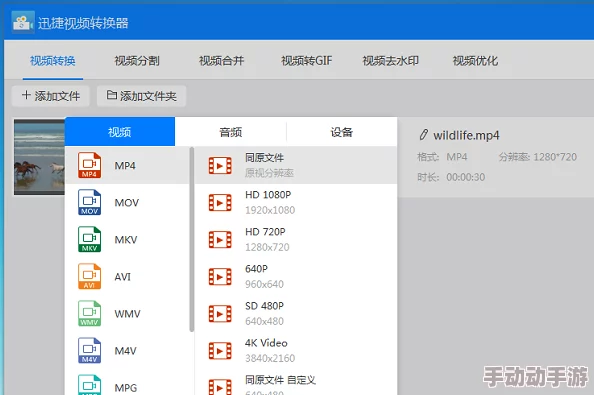The image size is (594, 395).
Task: Click the MPG format label
Action: [126, 388]
